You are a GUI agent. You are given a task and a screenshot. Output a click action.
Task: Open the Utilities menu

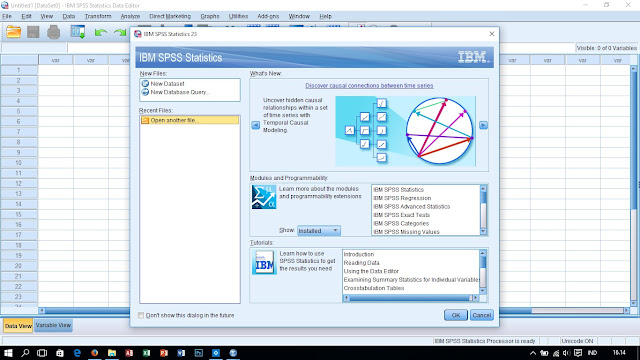point(238,16)
